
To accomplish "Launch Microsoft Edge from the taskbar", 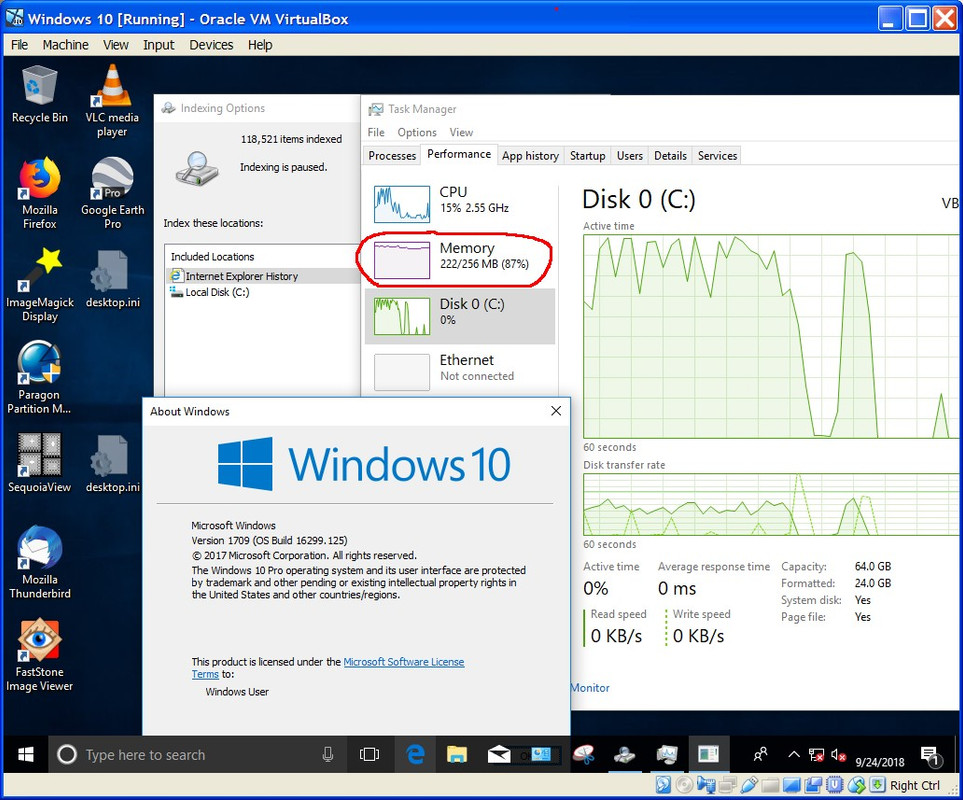I will click(416, 755).
